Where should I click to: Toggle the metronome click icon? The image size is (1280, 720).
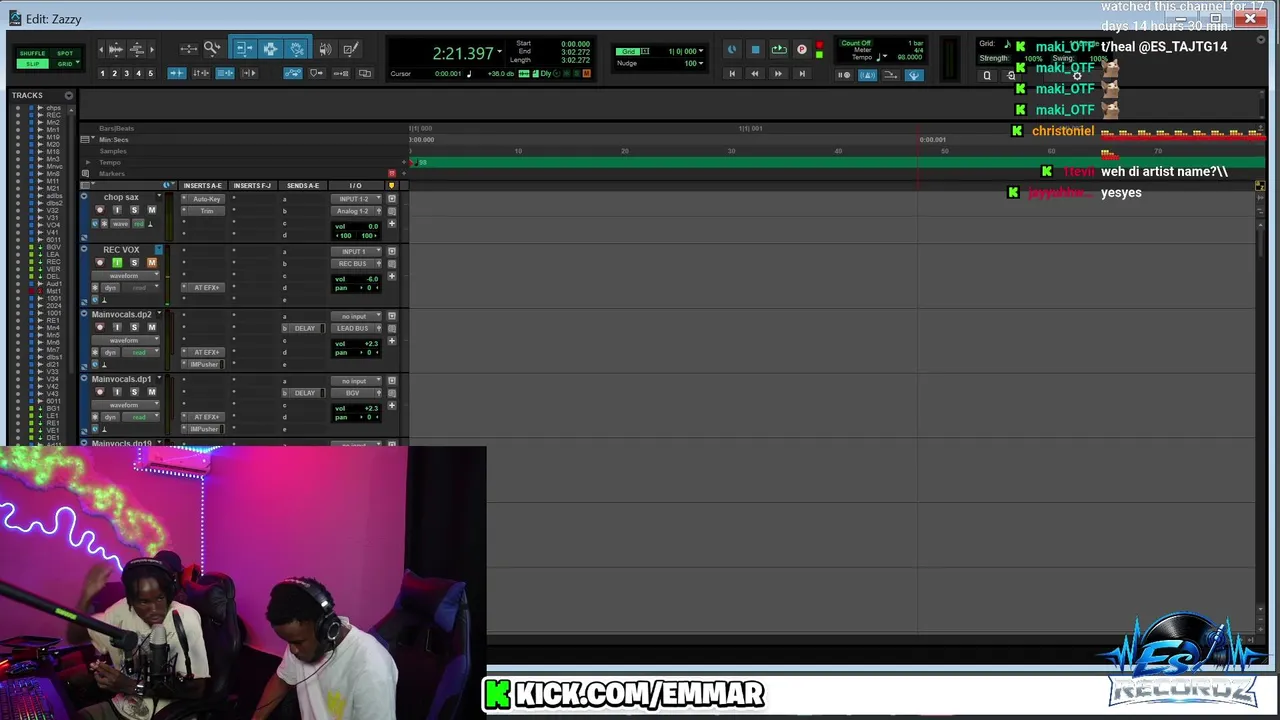click(867, 75)
